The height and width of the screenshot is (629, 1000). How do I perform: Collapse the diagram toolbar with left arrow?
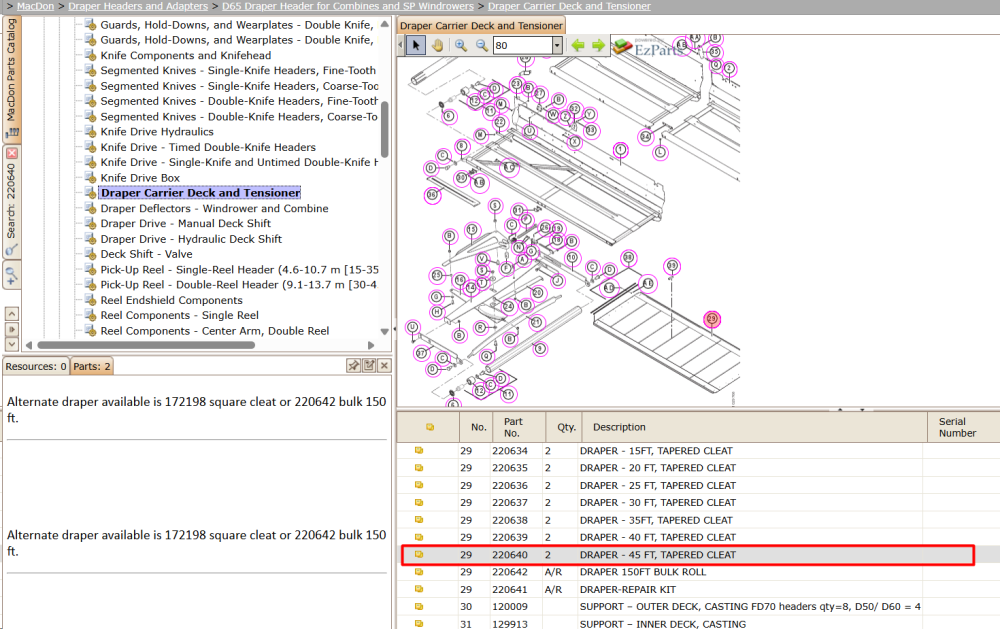pos(401,45)
